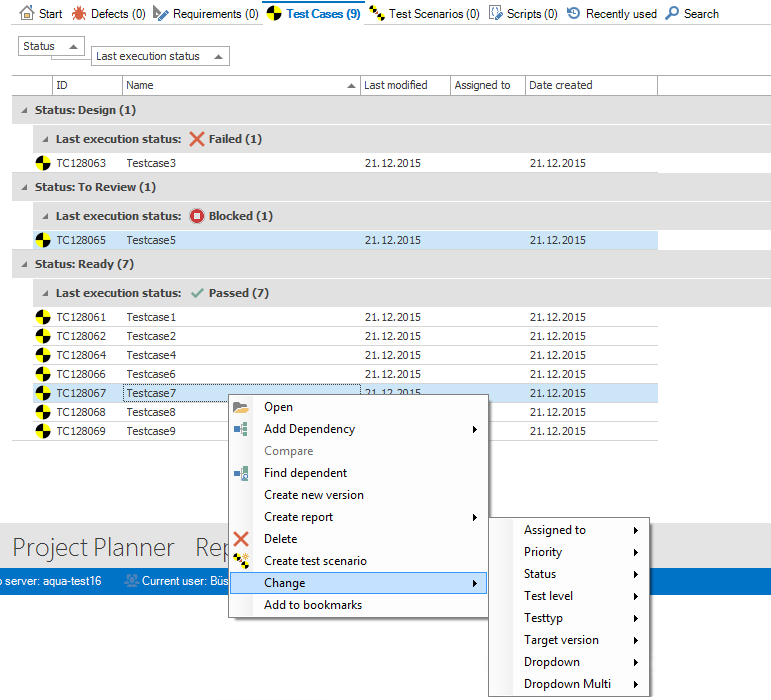The height and width of the screenshot is (700, 771).
Task: Click the Test Scenarios icon in tab bar
Action: click(x=377, y=13)
